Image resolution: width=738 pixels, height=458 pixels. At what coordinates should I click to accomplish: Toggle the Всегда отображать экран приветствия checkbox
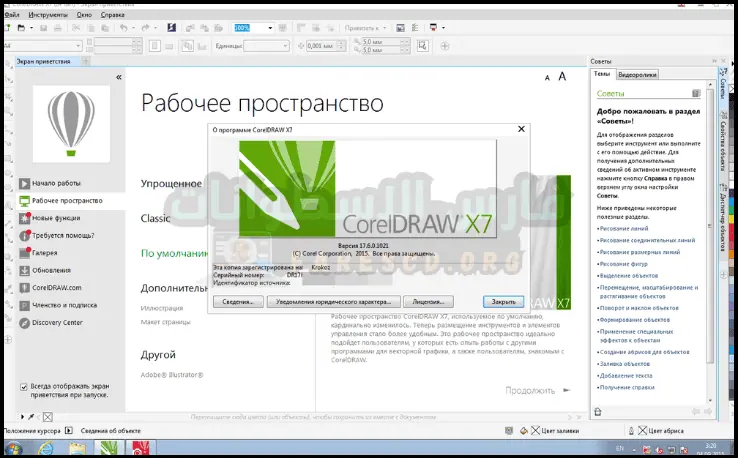coord(25,386)
